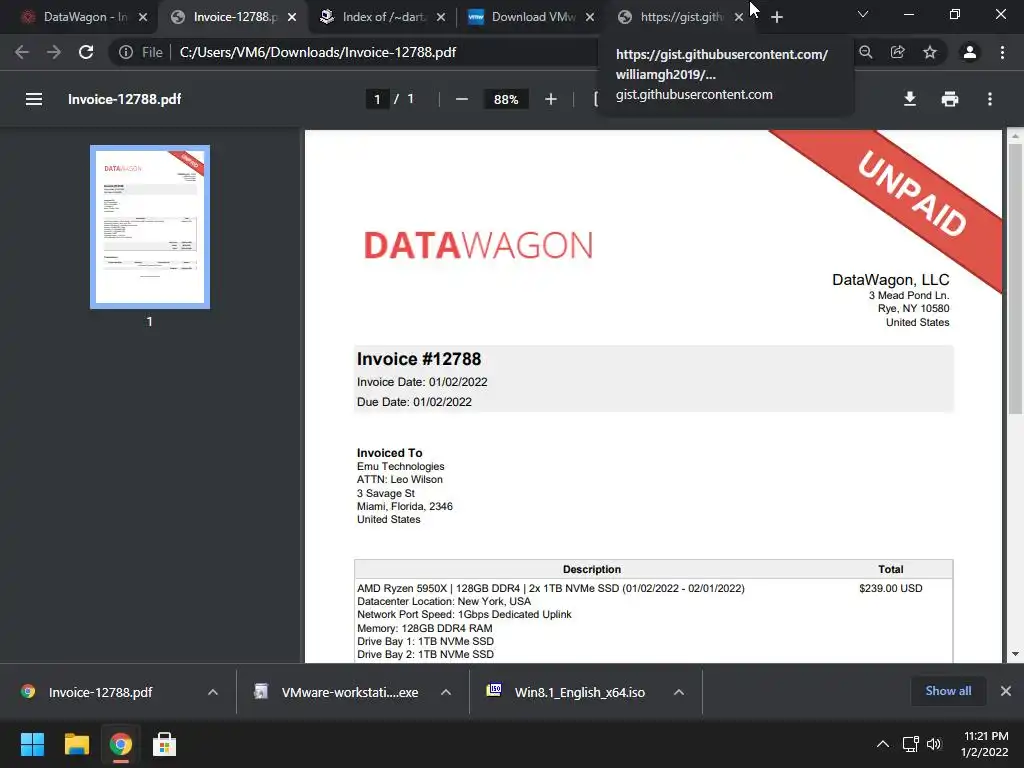Open PDF viewer more actions menu

tap(990, 99)
